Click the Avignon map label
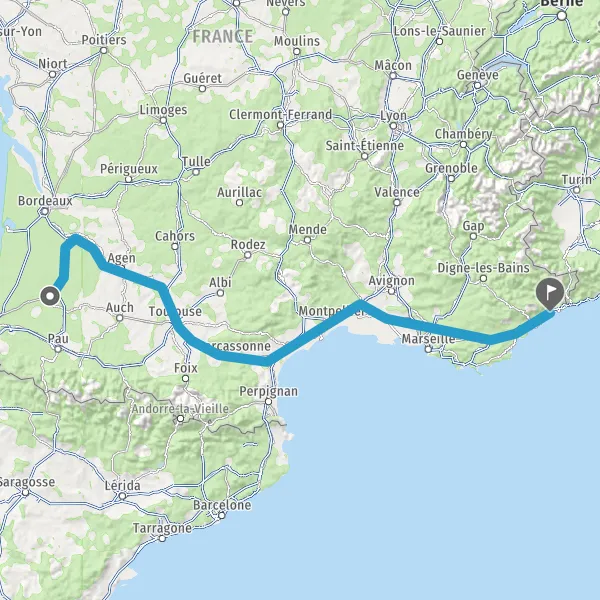Screen dimensions: 600x600 click(x=391, y=281)
